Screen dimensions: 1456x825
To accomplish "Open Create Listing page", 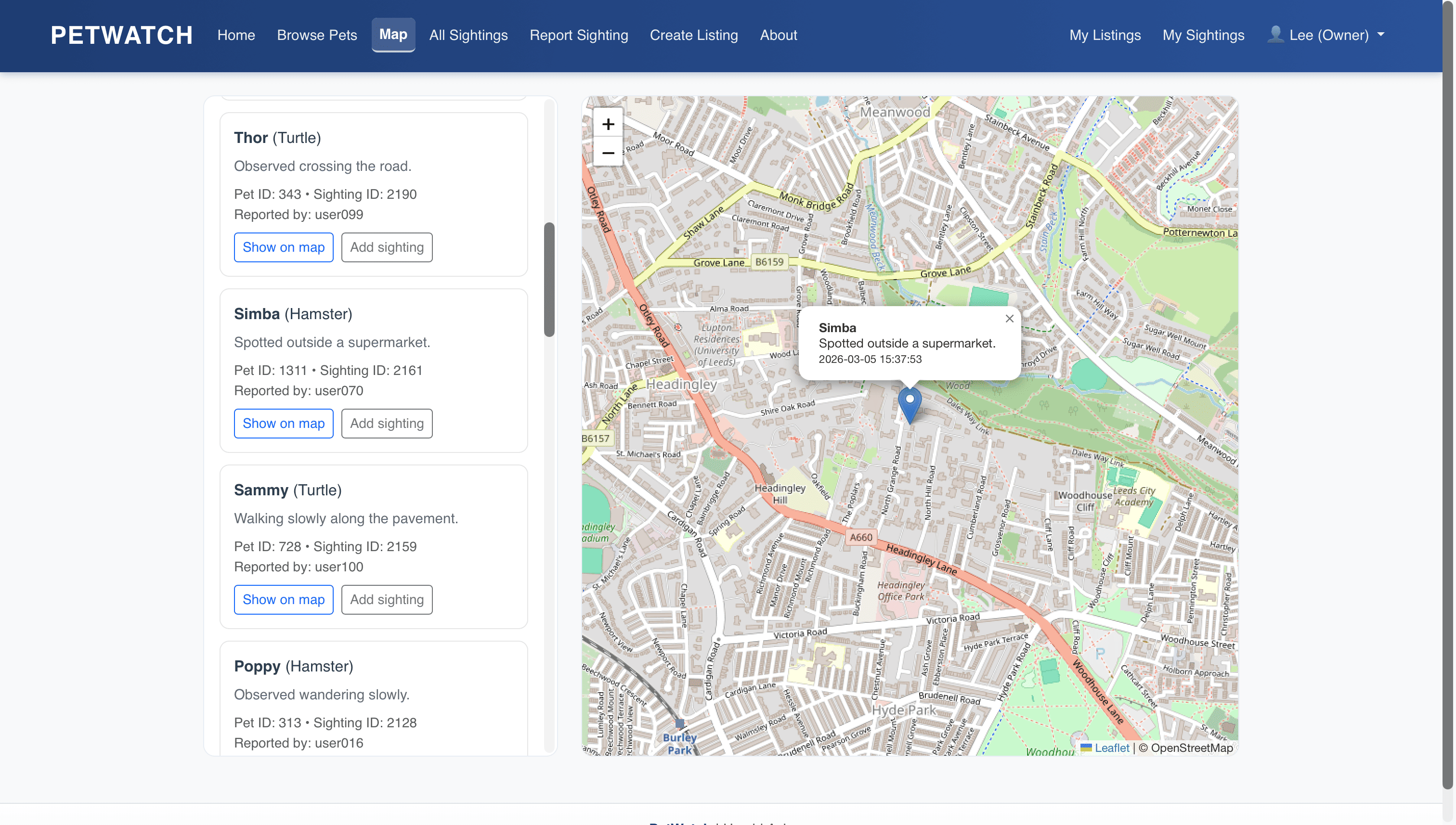I will pos(694,35).
